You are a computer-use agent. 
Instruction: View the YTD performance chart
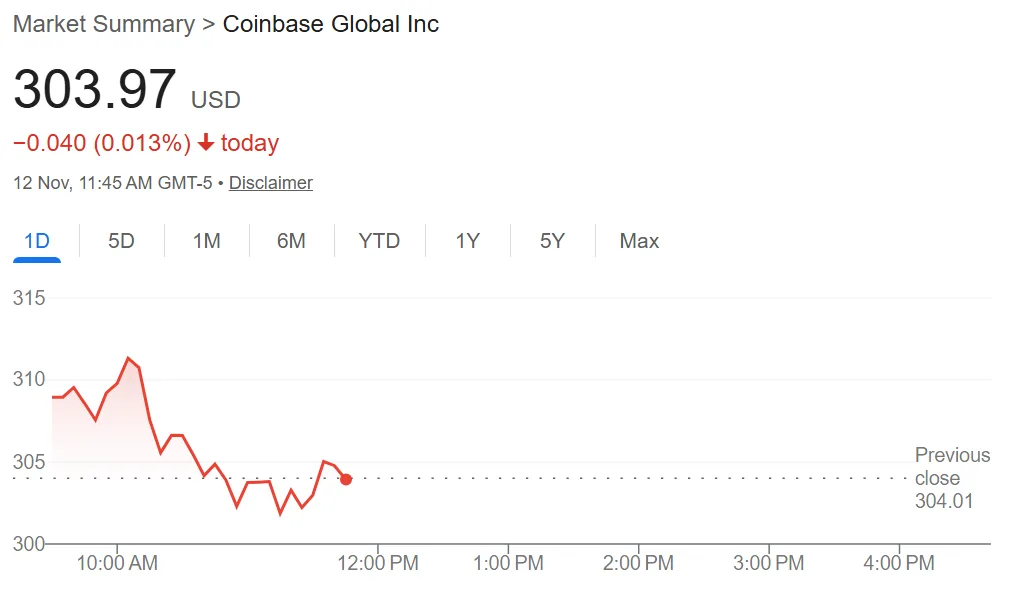(379, 241)
